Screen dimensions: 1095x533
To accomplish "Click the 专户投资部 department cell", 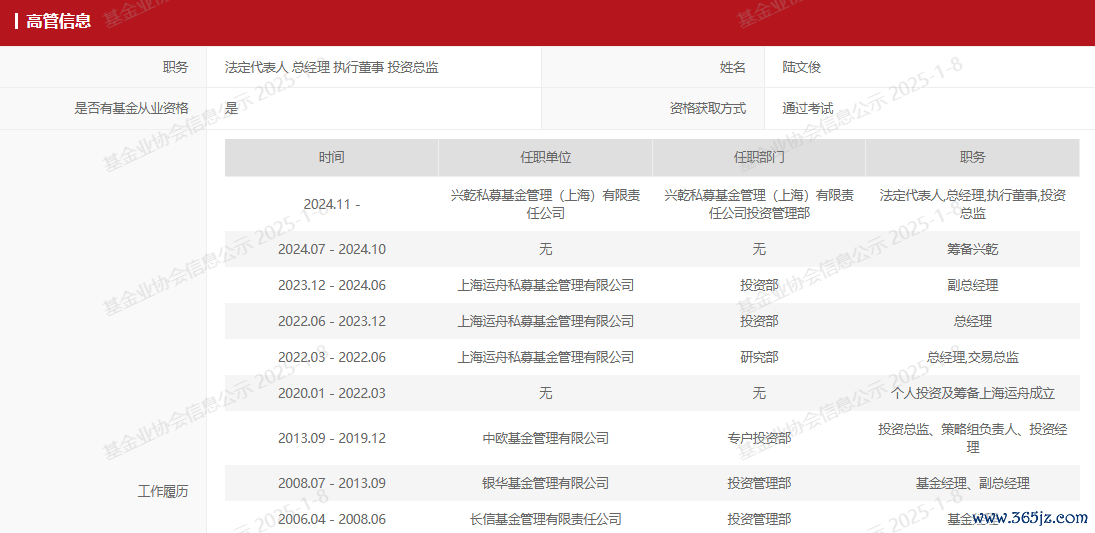I will click(x=759, y=439).
